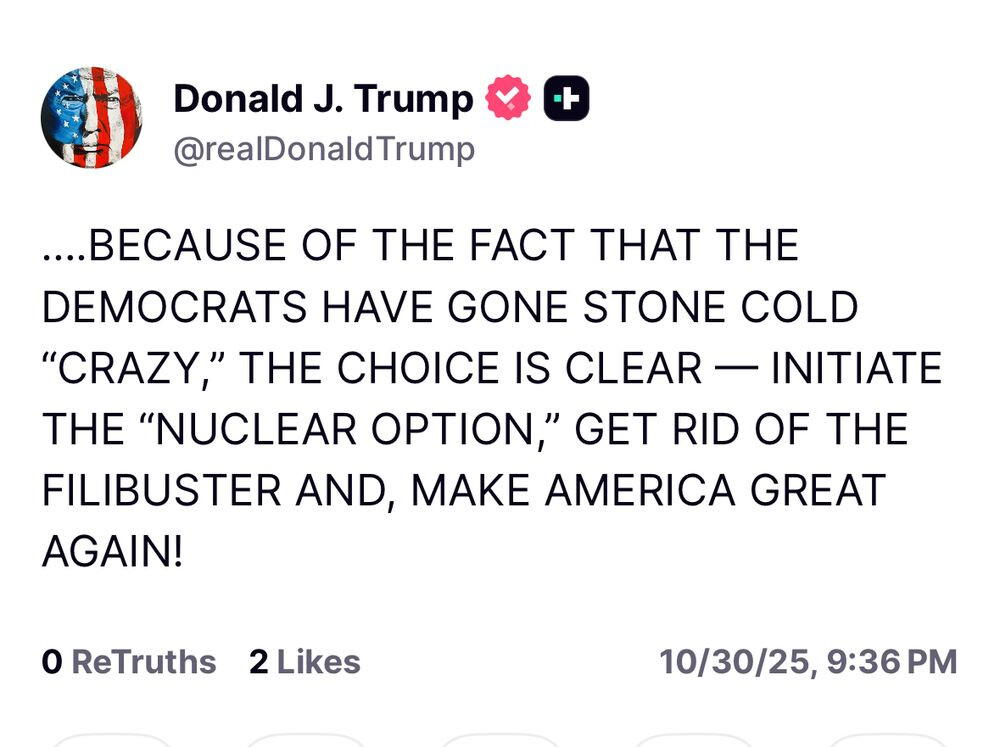The image size is (1000, 747).
Task: Click AGAIN! on the post's last line
Action: (x=112, y=551)
